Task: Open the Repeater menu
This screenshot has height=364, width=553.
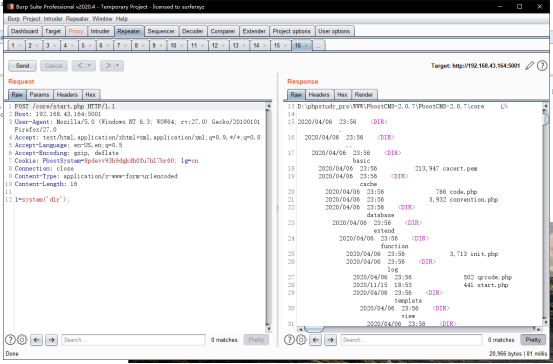Action: [77, 19]
